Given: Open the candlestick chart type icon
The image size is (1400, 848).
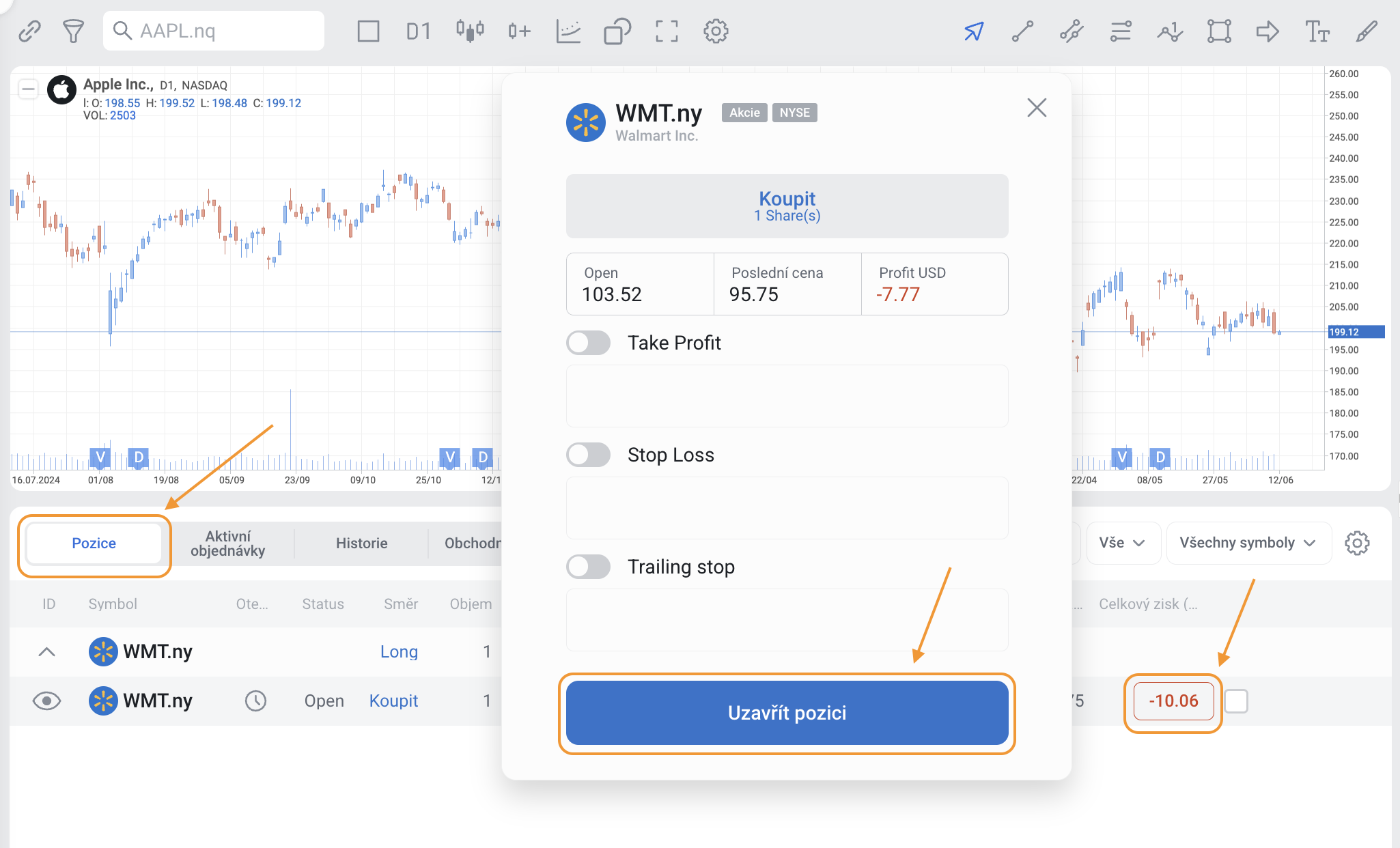Looking at the screenshot, I should pos(470,31).
